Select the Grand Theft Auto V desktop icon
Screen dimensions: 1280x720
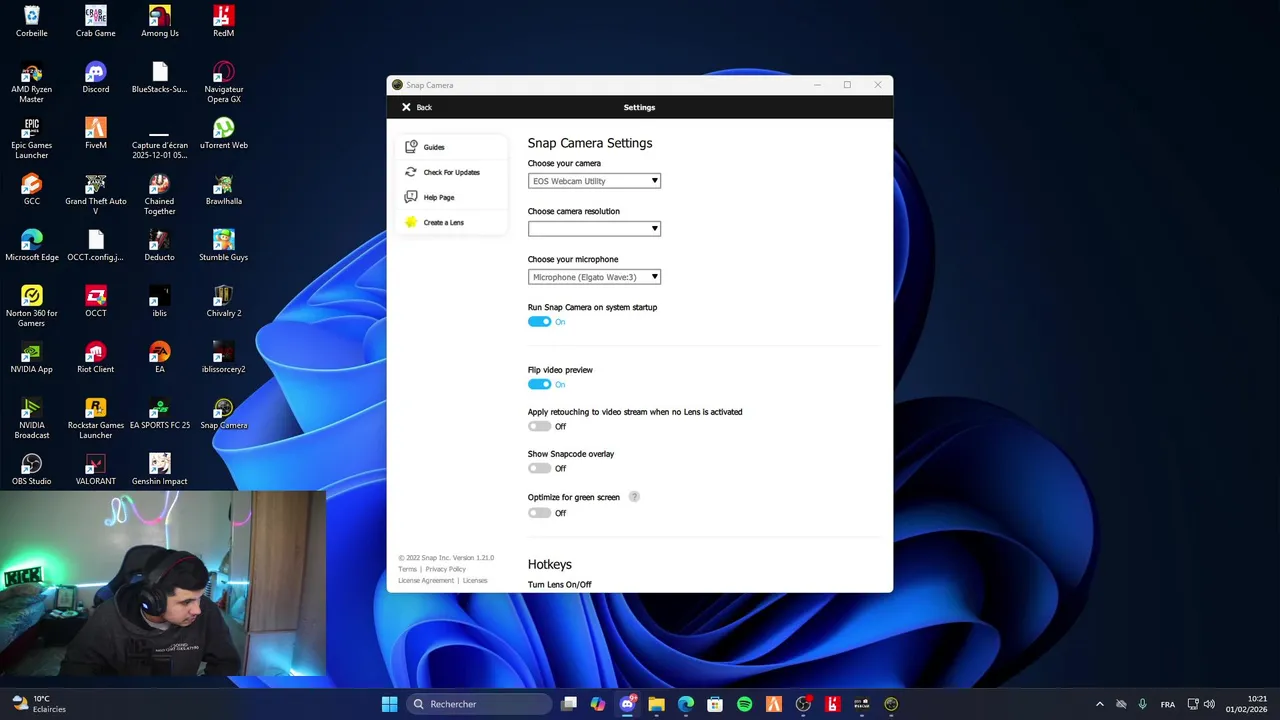[x=96, y=194]
